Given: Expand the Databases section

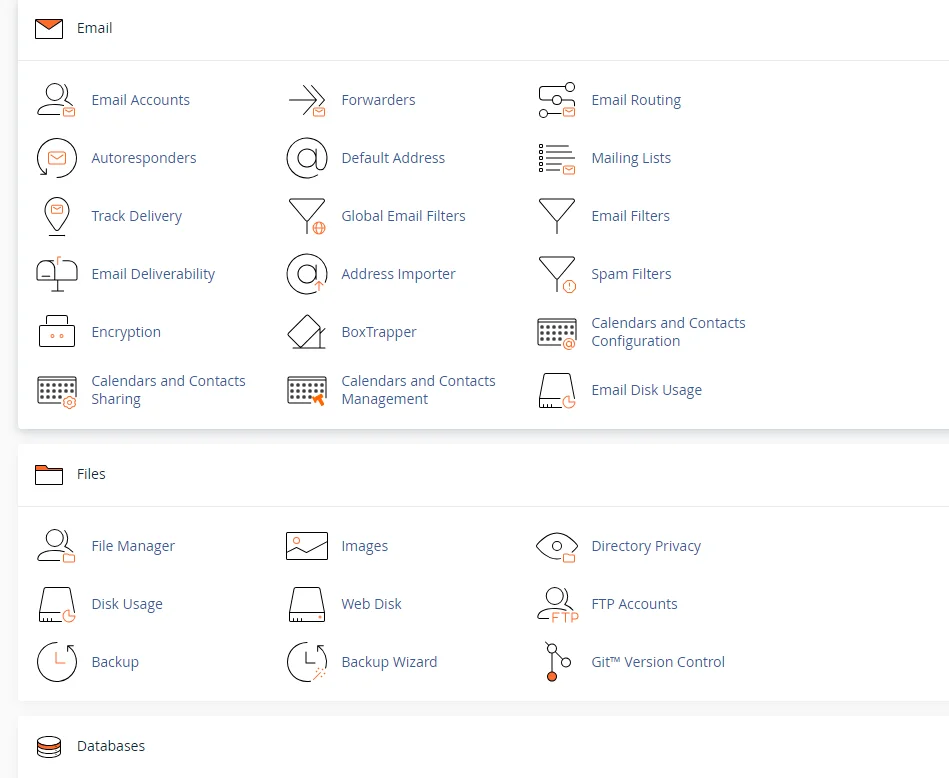Looking at the screenshot, I should [x=111, y=746].
